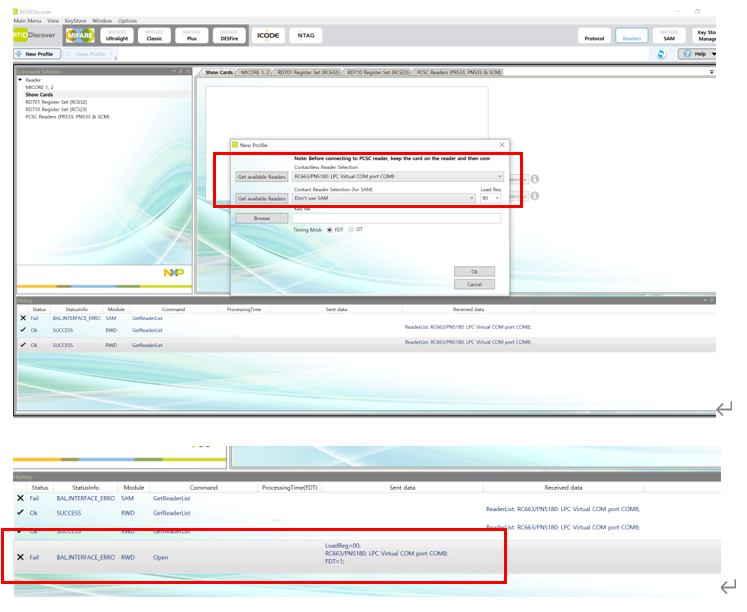This screenshot has height=612, width=747.
Task: Open the Don't use SAM dropdown
Action: (384, 198)
